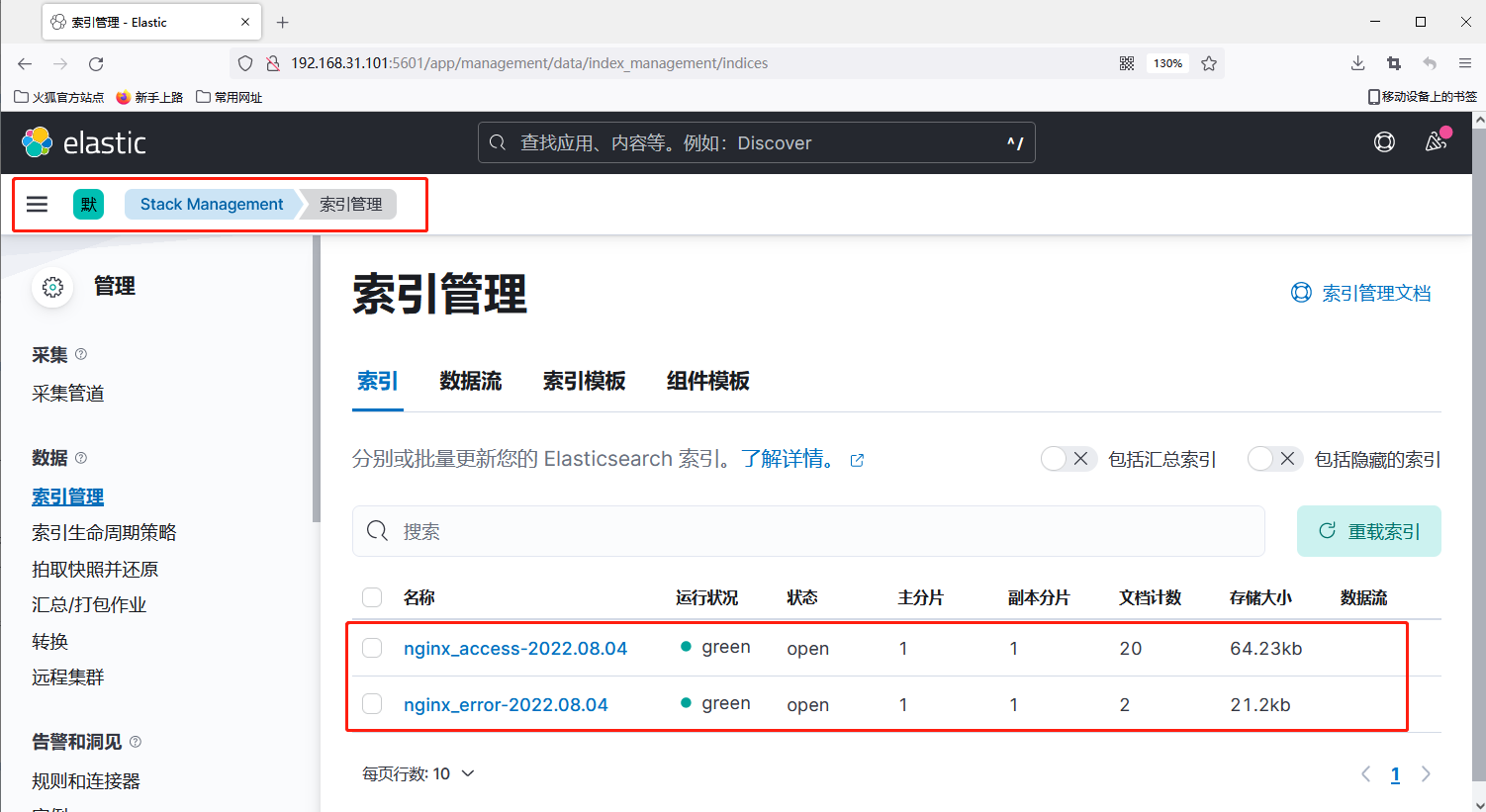This screenshot has height=812, width=1486.
Task: Go to next page with the right chevron
Action: click(x=1426, y=774)
